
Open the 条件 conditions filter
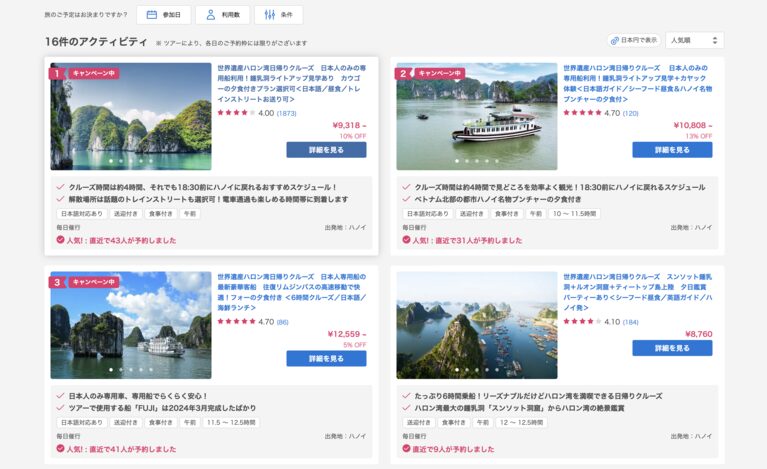(x=278, y=15)
